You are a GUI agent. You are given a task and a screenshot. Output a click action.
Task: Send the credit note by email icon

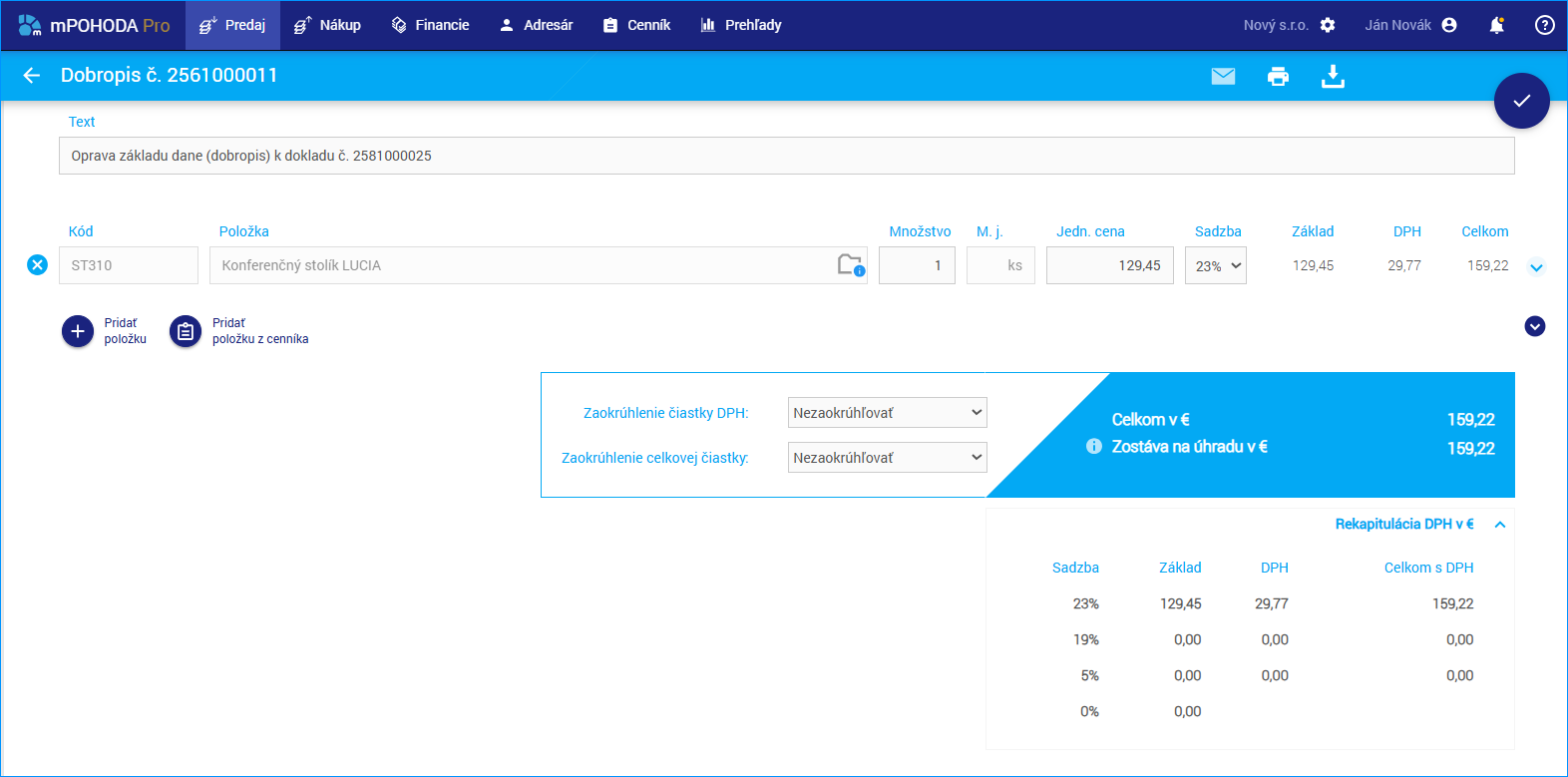tap(1223, 77)
